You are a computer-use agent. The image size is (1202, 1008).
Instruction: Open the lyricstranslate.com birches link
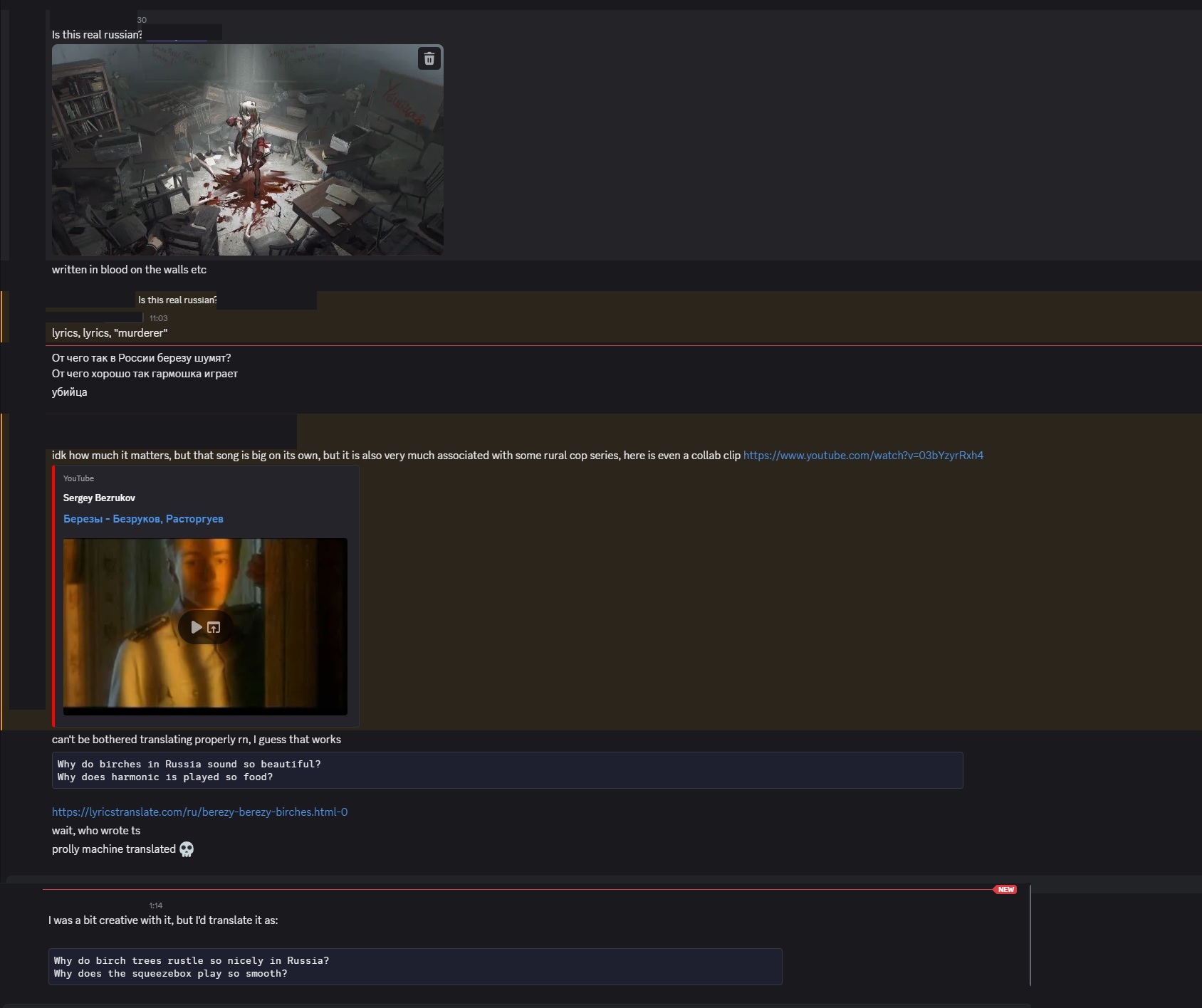coord(199,812)
